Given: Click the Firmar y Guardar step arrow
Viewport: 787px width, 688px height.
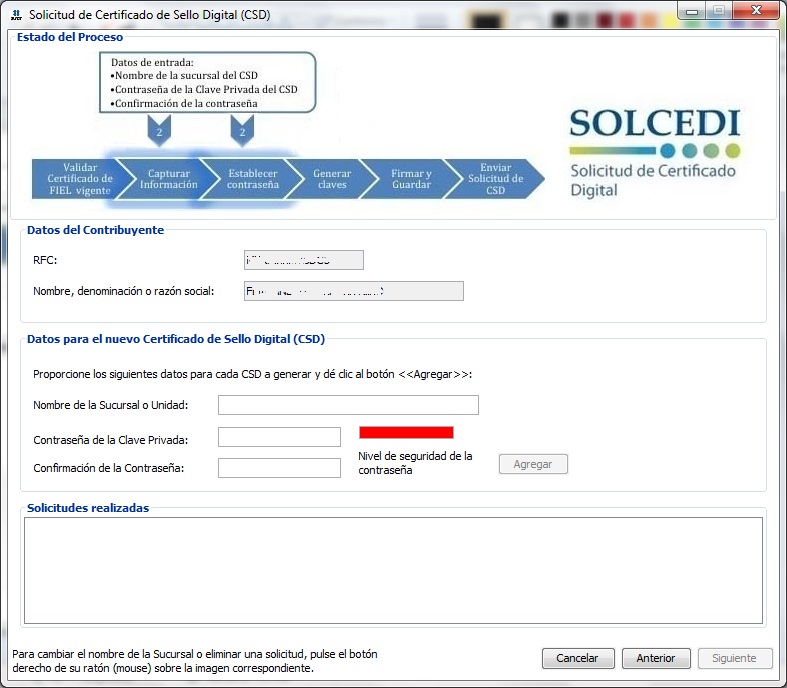Looking at the screenshot, I should pyautogui.click(x=411, y=179).
